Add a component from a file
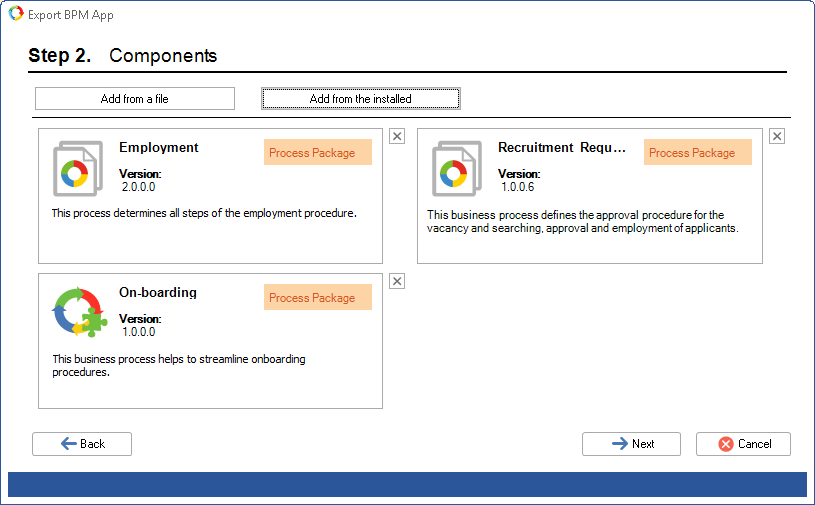 tap(135, 99)
